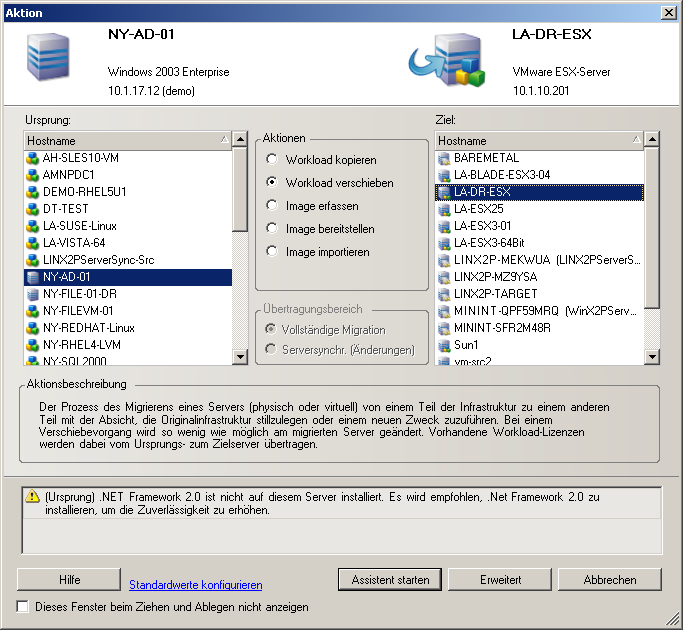
Task: Click target list scroll-down arrow
Action: (652, 357)
